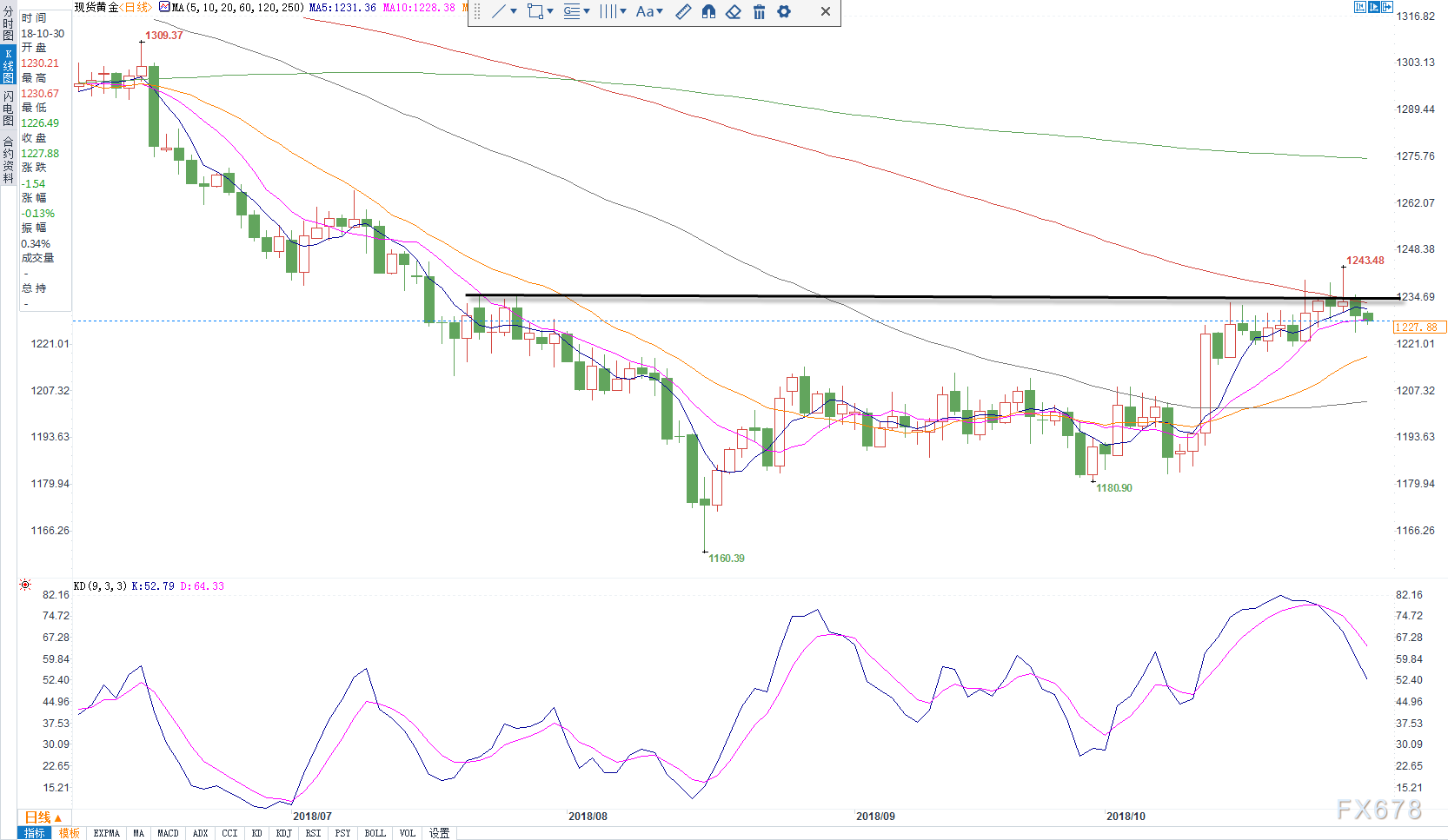Apply the RSI indicator
This screenshot has width=1448, height=840.
point(314,833)
